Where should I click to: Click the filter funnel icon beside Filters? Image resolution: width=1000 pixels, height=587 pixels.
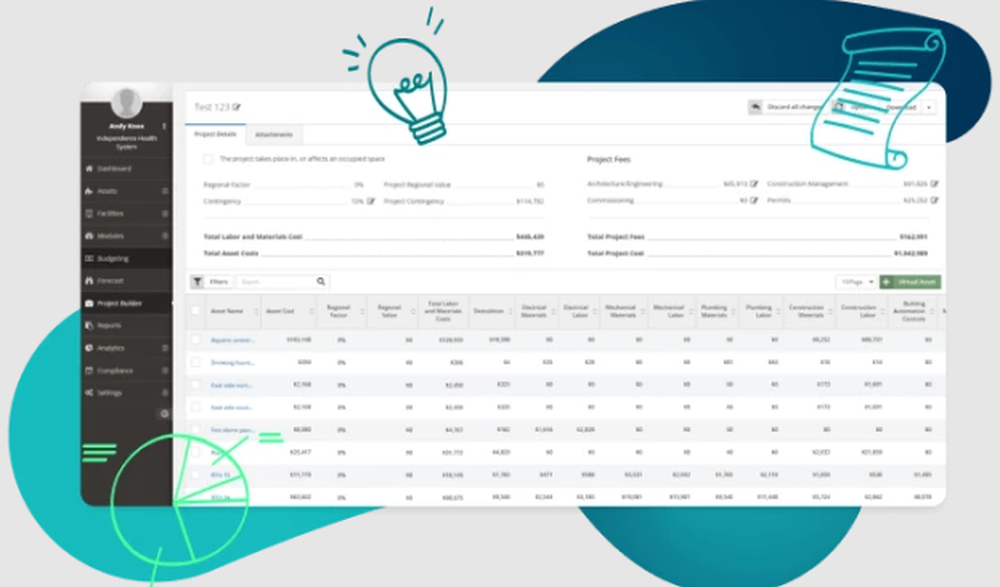click(198, 281)
